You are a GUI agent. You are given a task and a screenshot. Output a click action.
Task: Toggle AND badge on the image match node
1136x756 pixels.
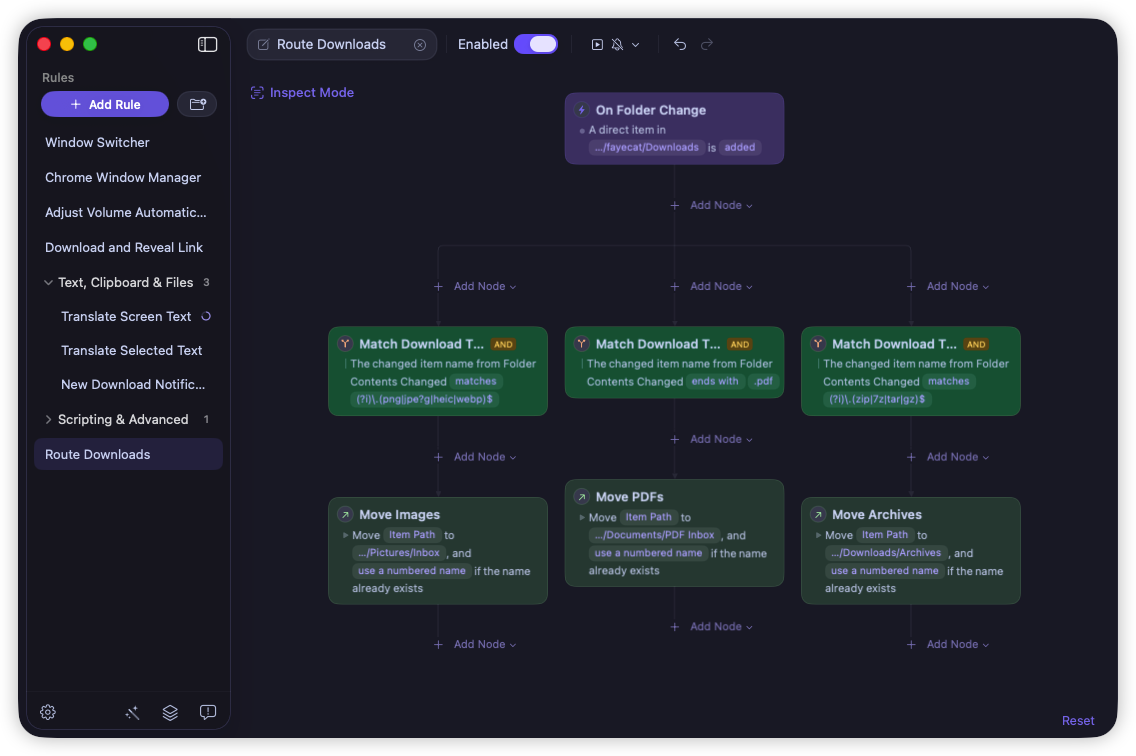click(x=503, y=345)
